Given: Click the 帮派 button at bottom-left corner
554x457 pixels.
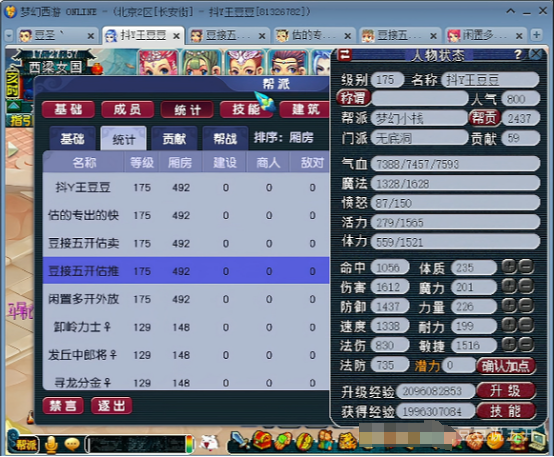Looking at the screenshot, I should click(25, 445).
